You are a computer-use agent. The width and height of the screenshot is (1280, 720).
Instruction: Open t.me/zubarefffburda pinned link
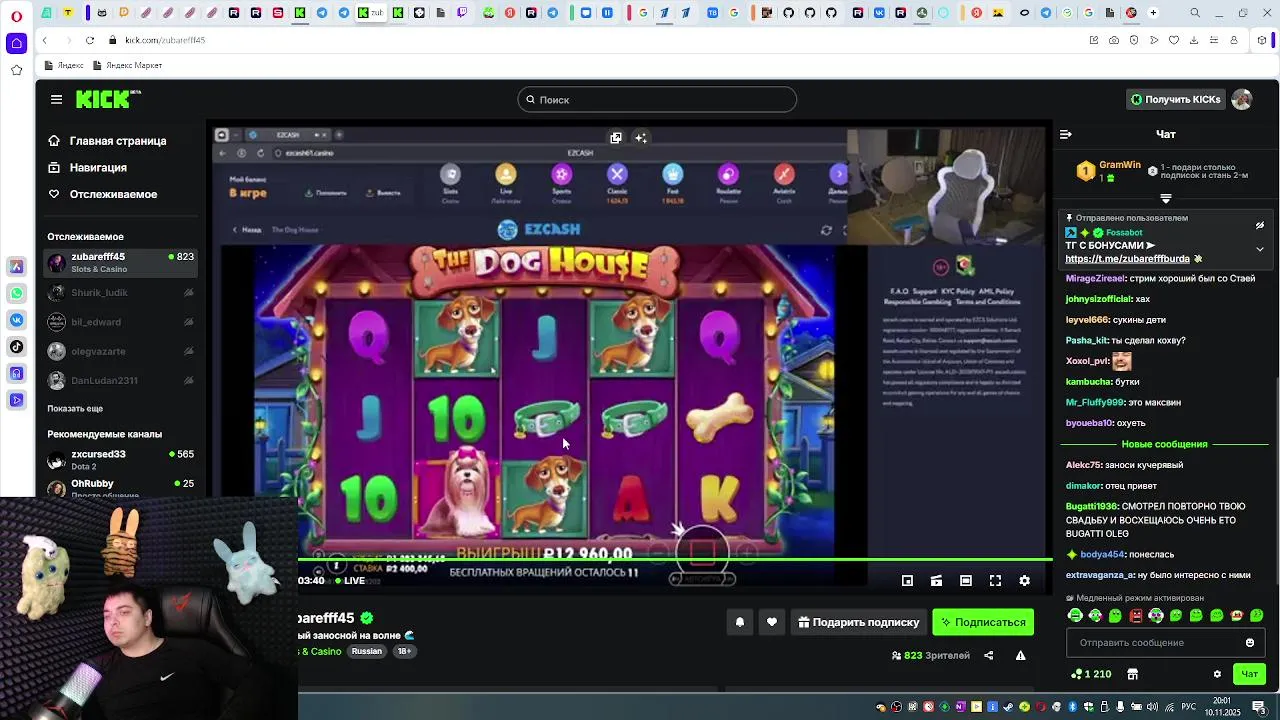(1127, 258)
